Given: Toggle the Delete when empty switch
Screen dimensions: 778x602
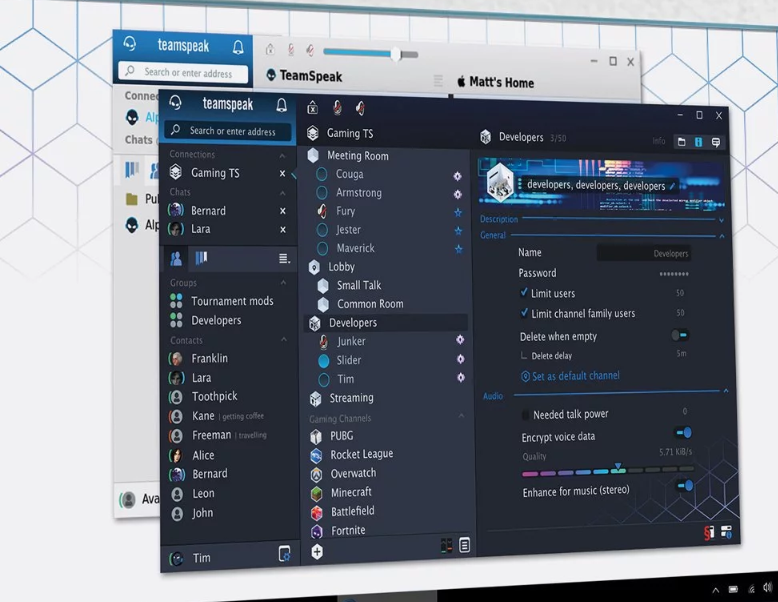Looking at the screenshot, I should (x=679, y=335).
